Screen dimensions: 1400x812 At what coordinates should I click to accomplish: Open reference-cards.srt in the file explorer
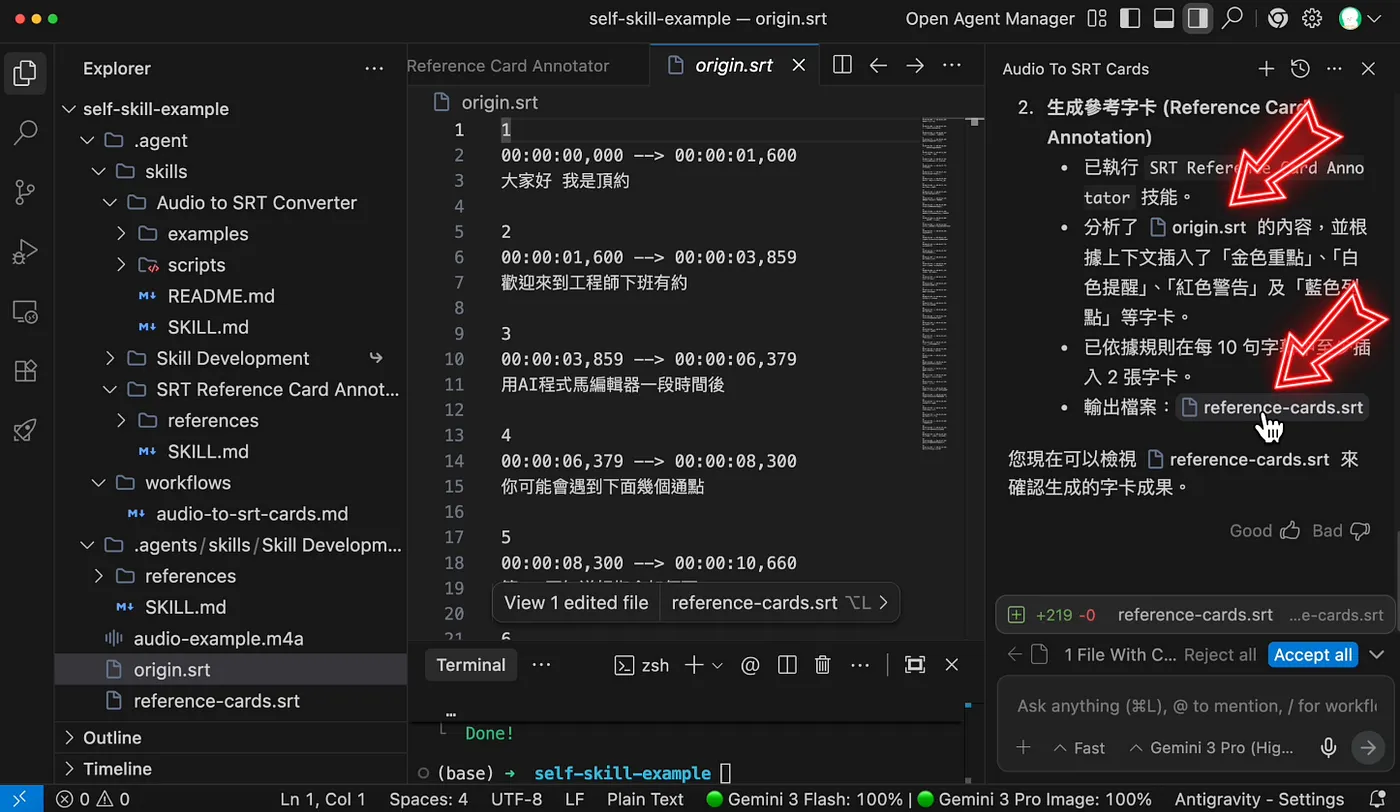pyautogui.click(x=216, y=701)
